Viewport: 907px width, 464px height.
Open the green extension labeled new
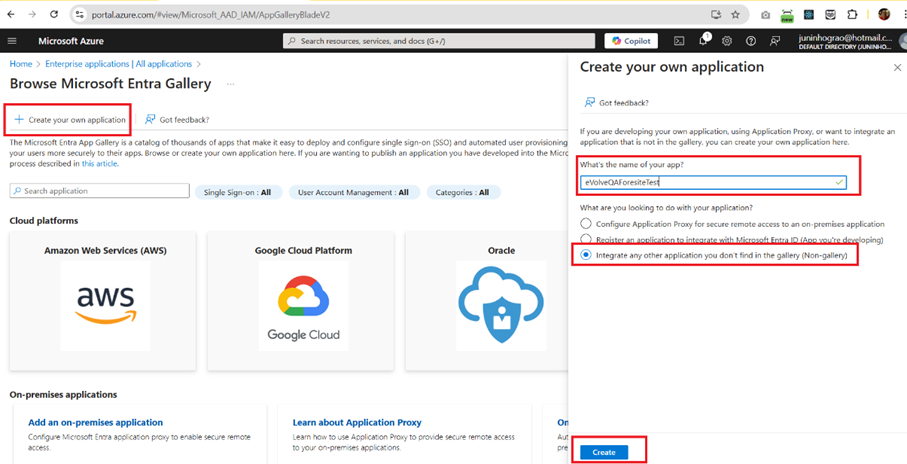coord(787,15)
